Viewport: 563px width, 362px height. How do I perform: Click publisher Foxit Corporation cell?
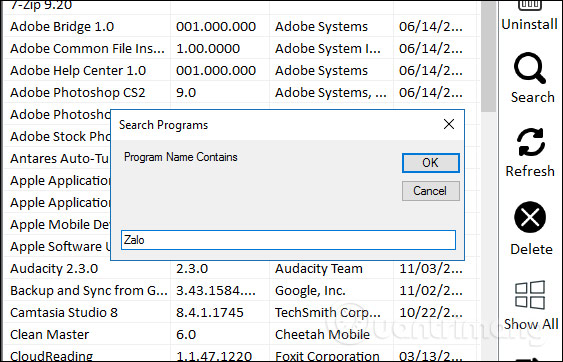327,356
